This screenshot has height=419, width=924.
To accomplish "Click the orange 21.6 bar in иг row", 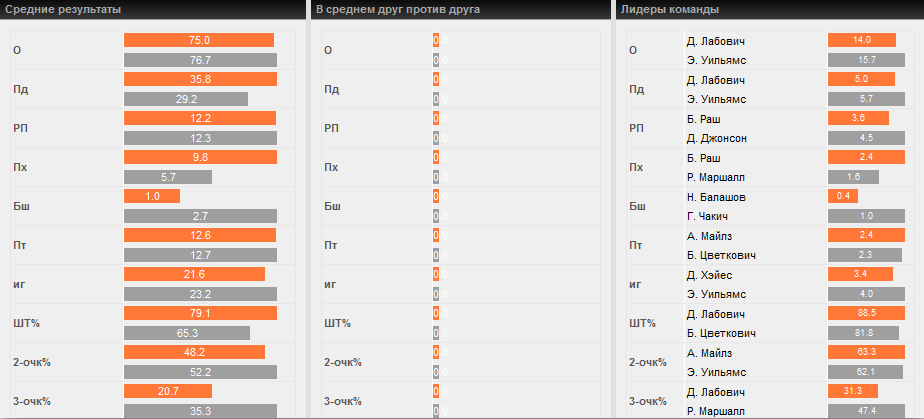I will tap(194, 274).
